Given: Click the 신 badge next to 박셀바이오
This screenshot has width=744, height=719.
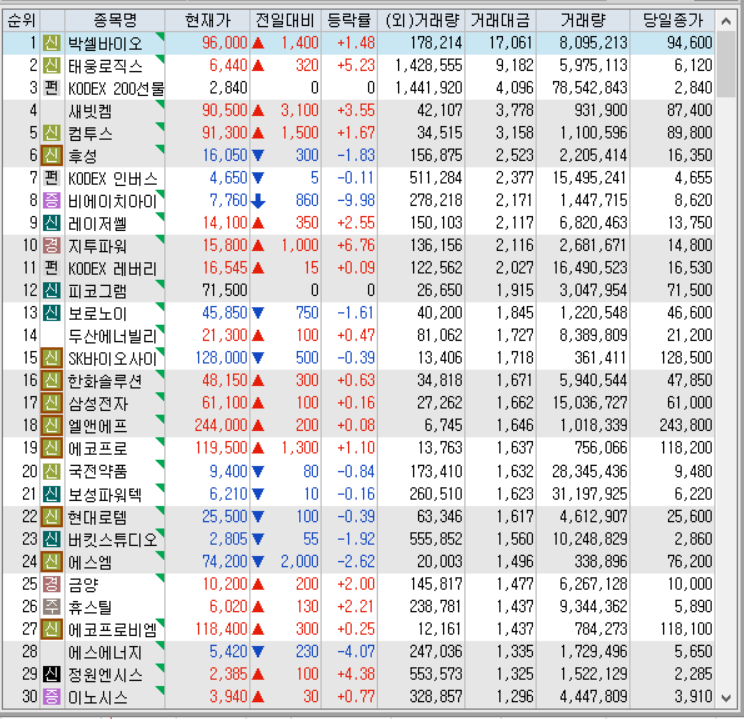Looking at the screenshot, I should point(52,43).
